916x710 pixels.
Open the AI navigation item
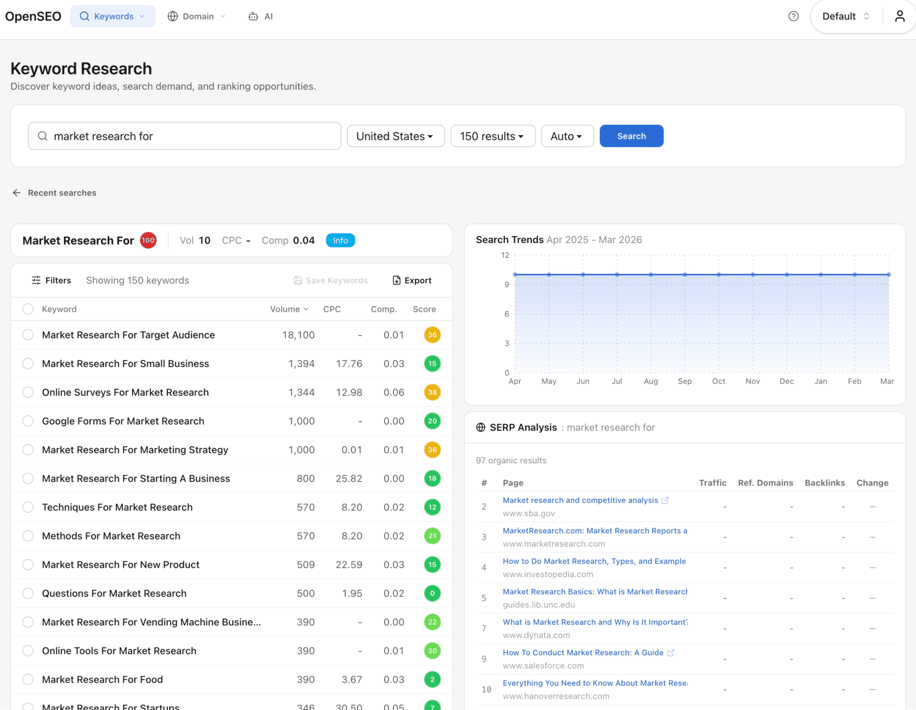261,16
